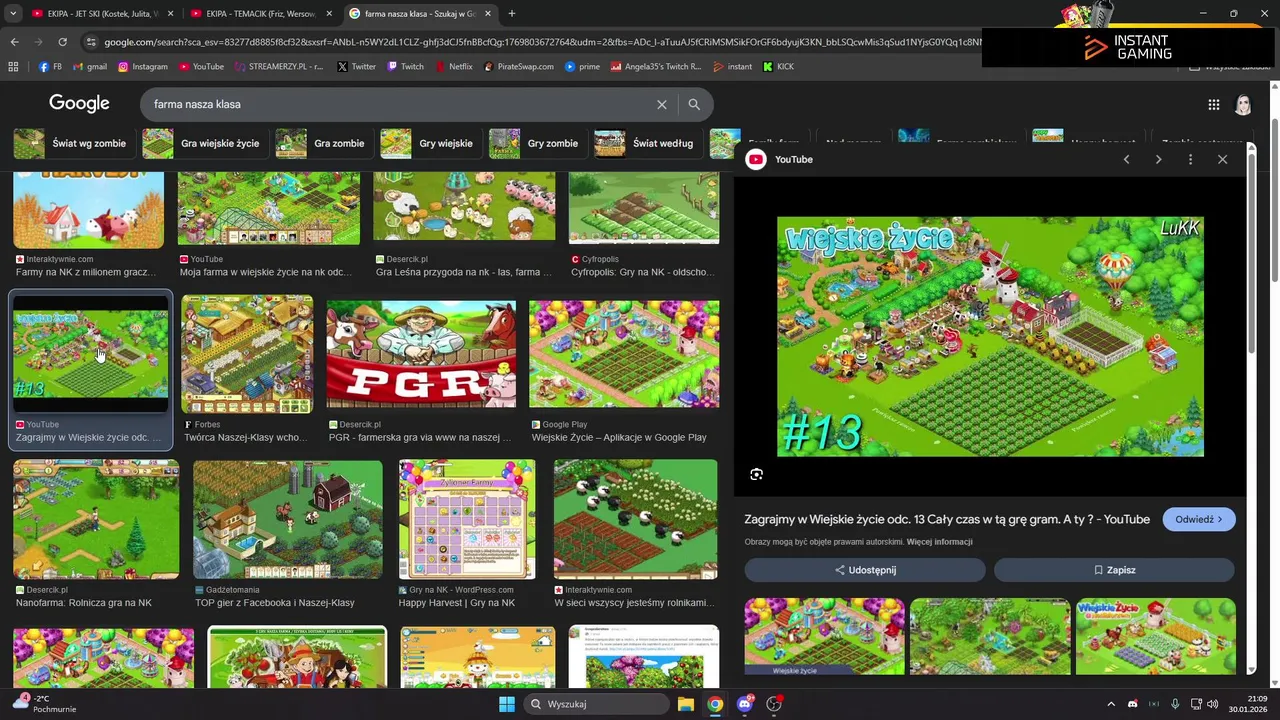Click the Zapisz button

pos(1114,570)
